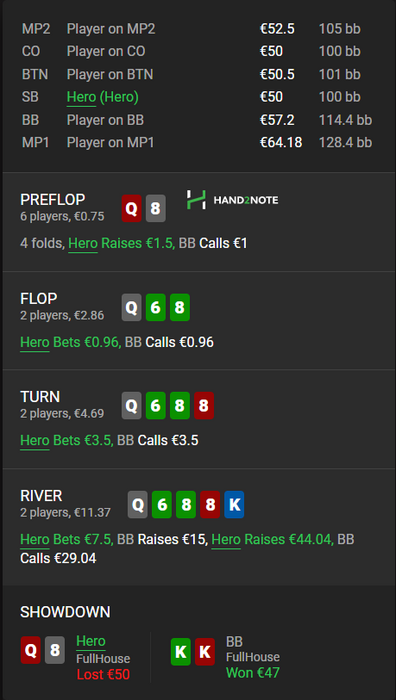Click the gray 8 preflop hole card
This screenshot has width=396, height=700.
tap(156, 208)
